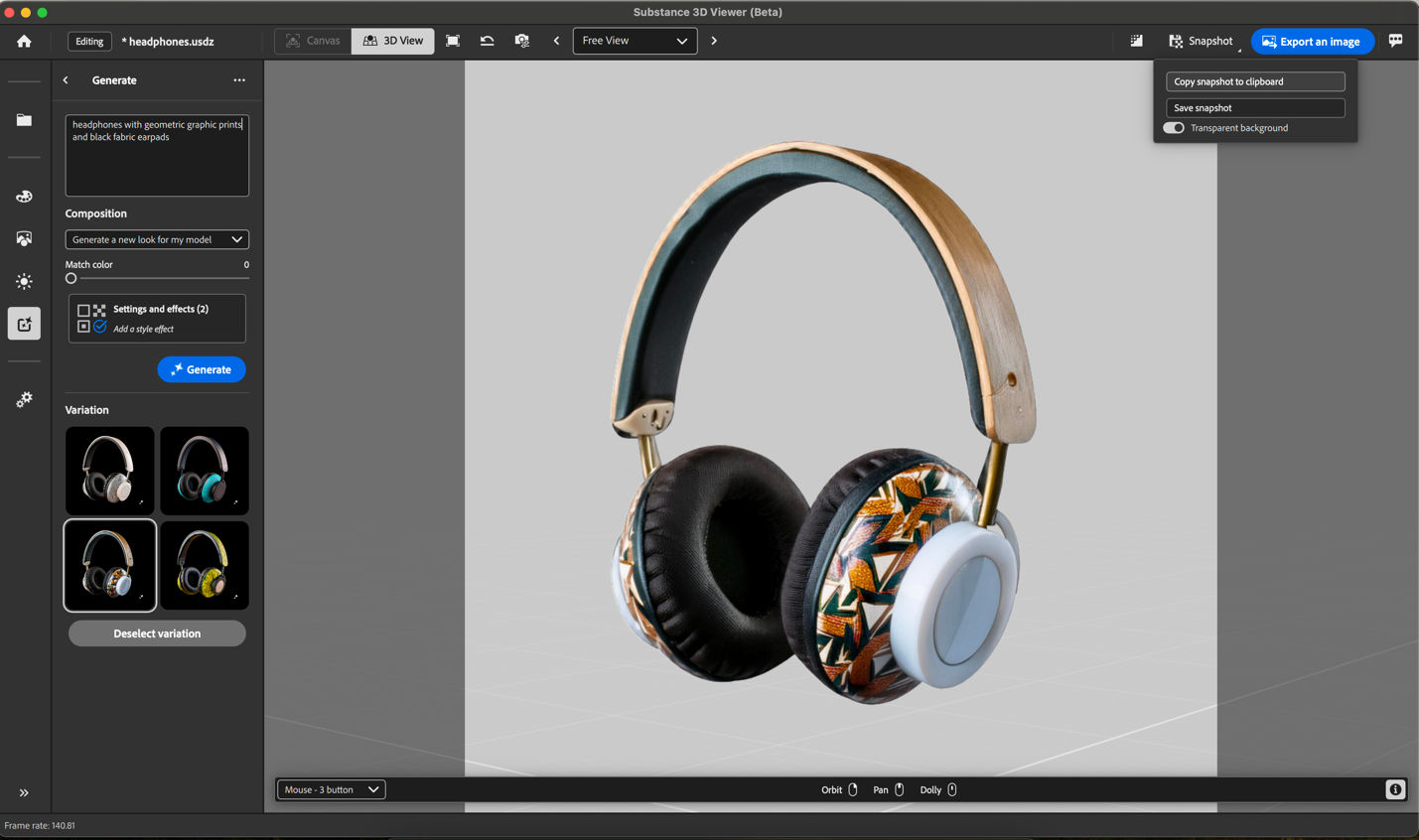Go to previous camera view arrow
Viewport: 1419px width, 840px height.
(x=556, y=41)
